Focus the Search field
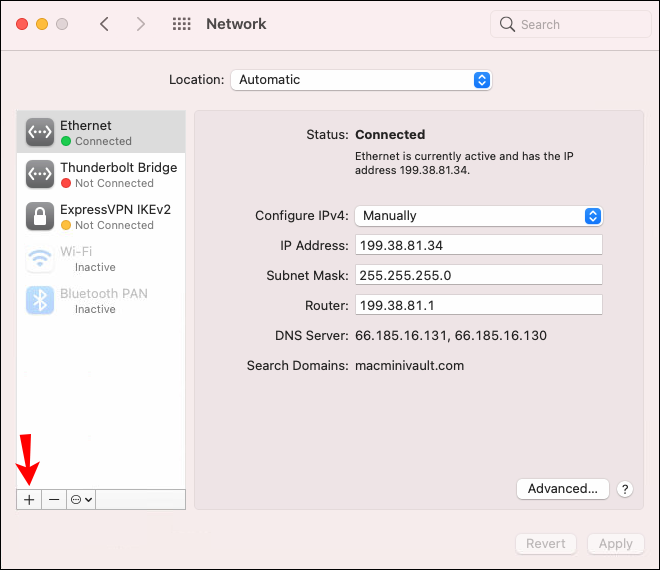 (570, 24)
